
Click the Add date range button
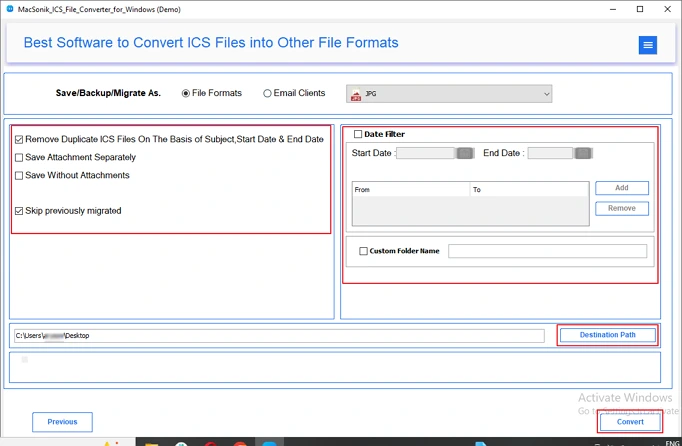622,188
